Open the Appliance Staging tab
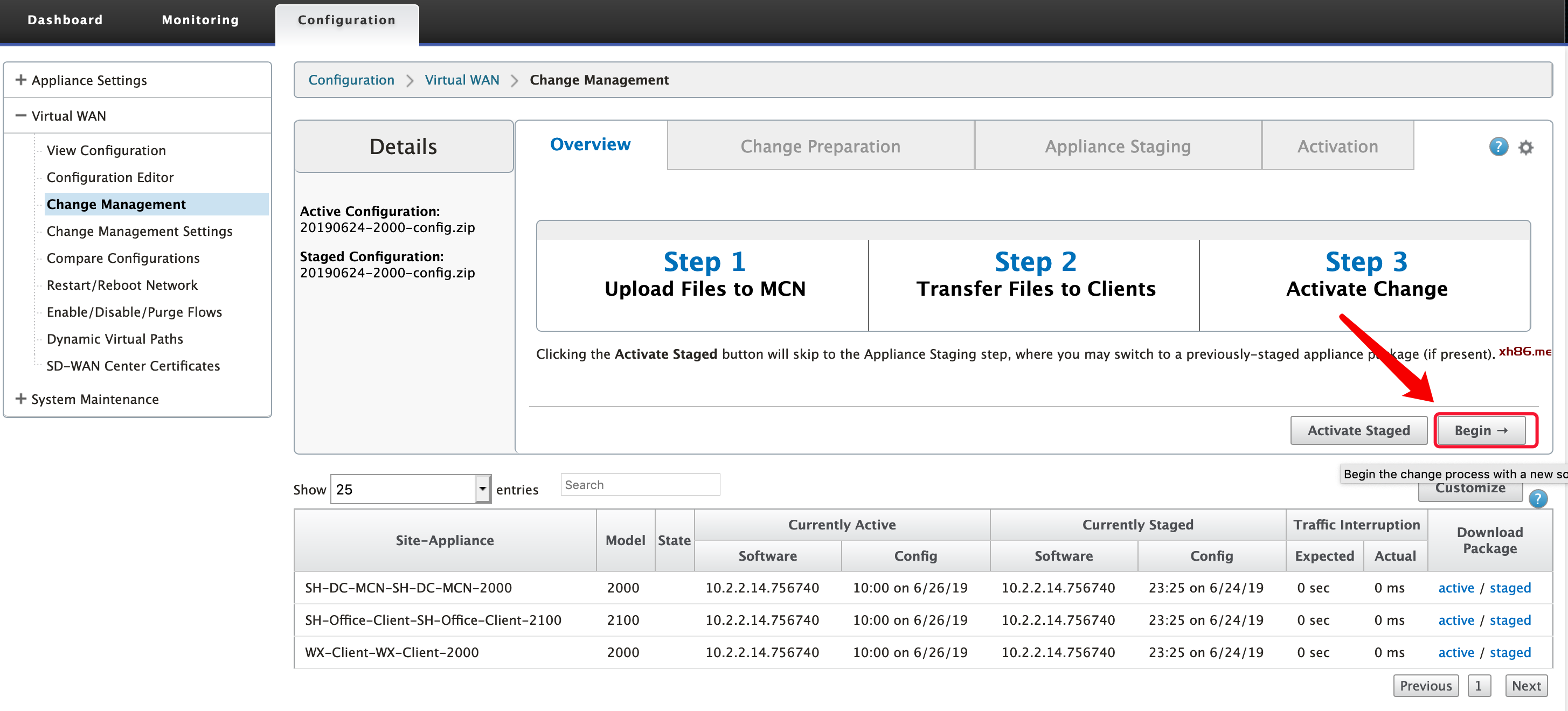The image size is (1568, 711). pos(1118,146)
